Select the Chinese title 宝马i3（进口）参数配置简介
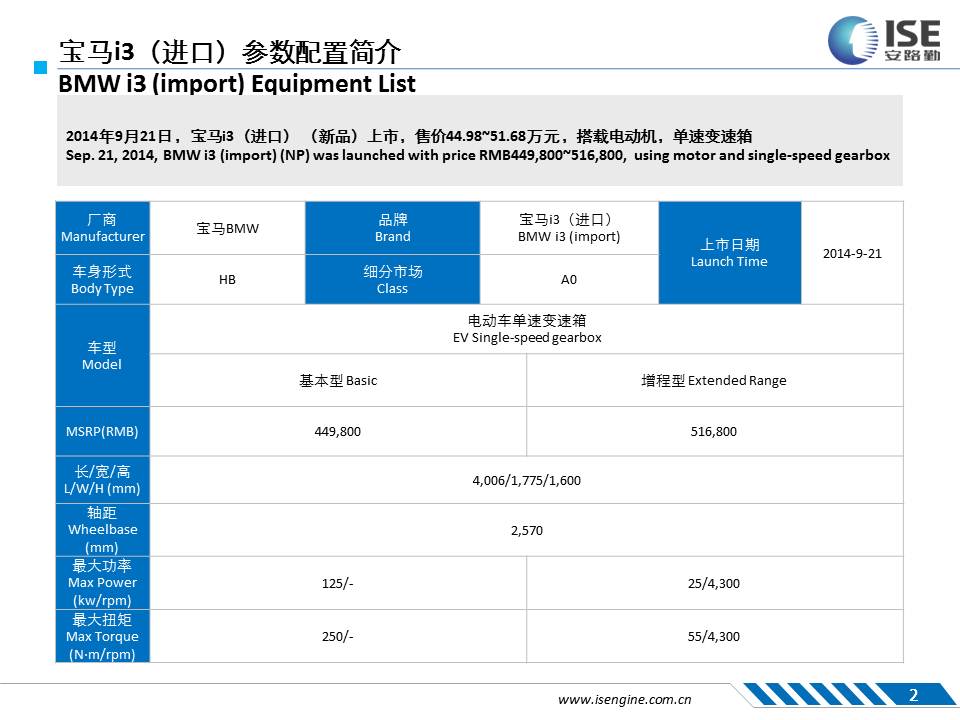This screenshot has height=720, width=960. coord(230,52)
